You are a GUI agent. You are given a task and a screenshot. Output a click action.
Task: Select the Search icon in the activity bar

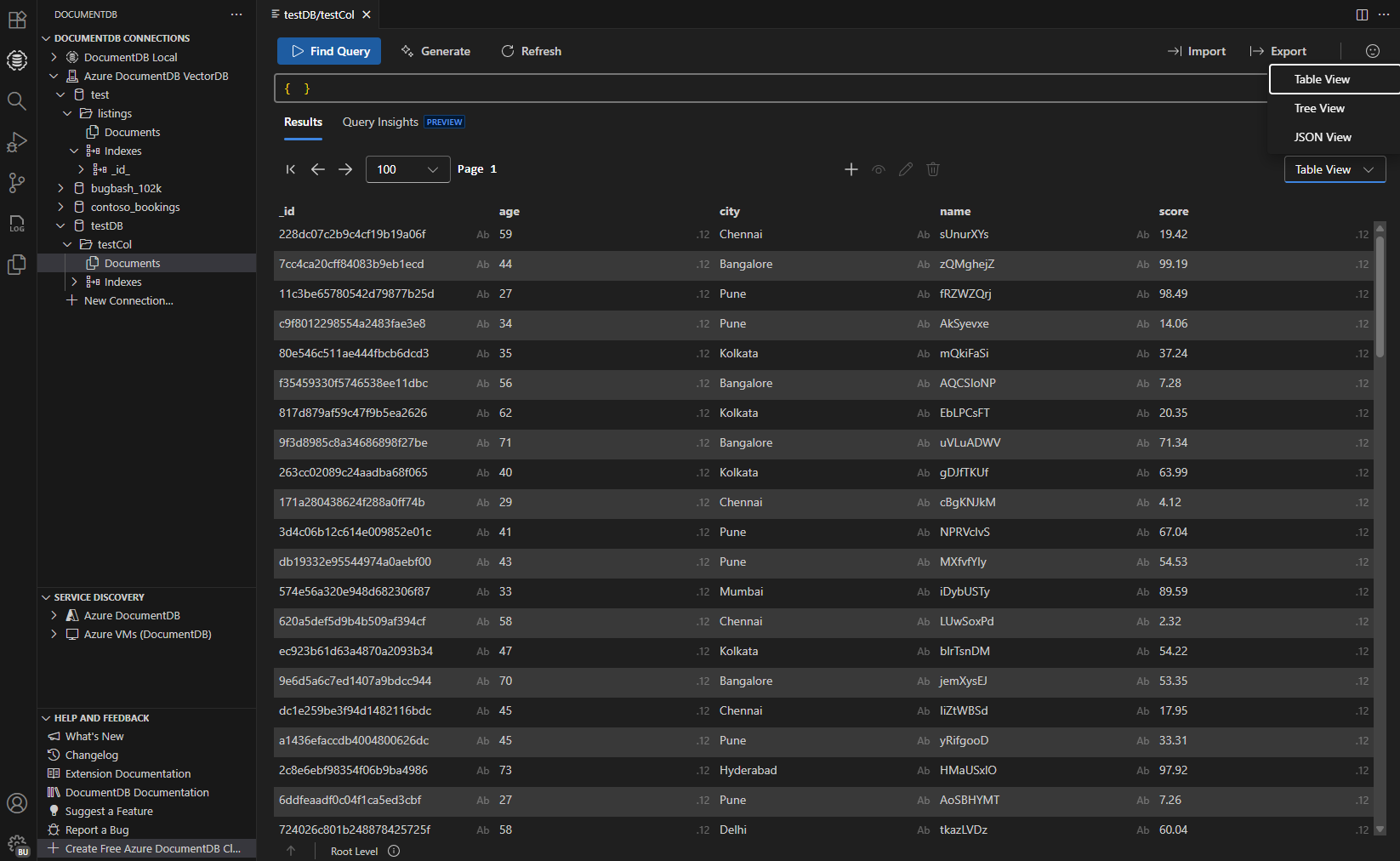pyautogui.click(x=17, y=101)
